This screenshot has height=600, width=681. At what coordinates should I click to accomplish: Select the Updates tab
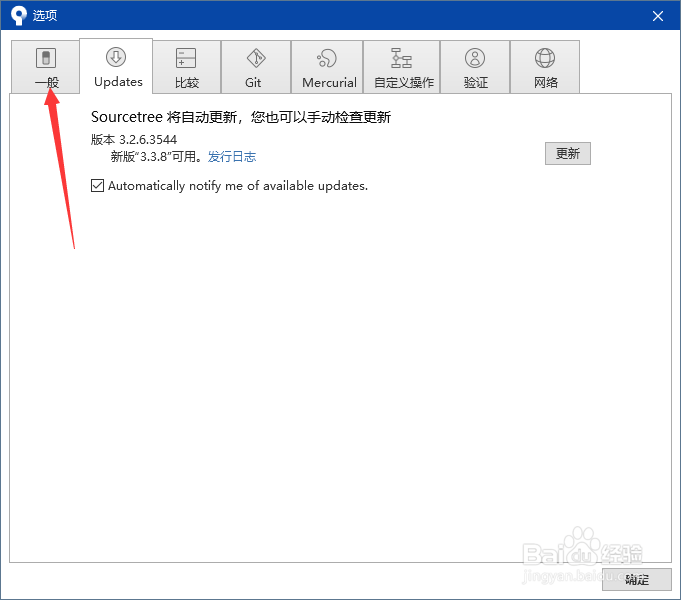pyautogui.click(x=116, y=66)
